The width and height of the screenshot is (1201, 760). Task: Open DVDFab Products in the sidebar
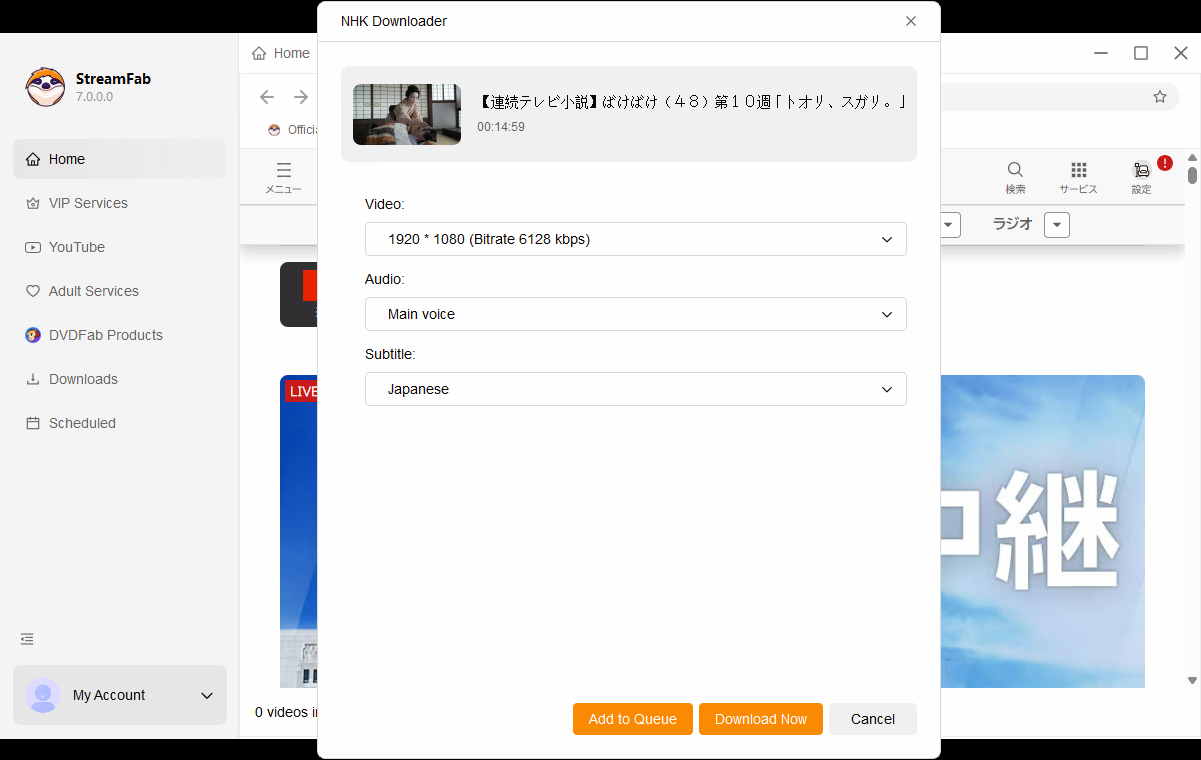[x=105, y=335]
